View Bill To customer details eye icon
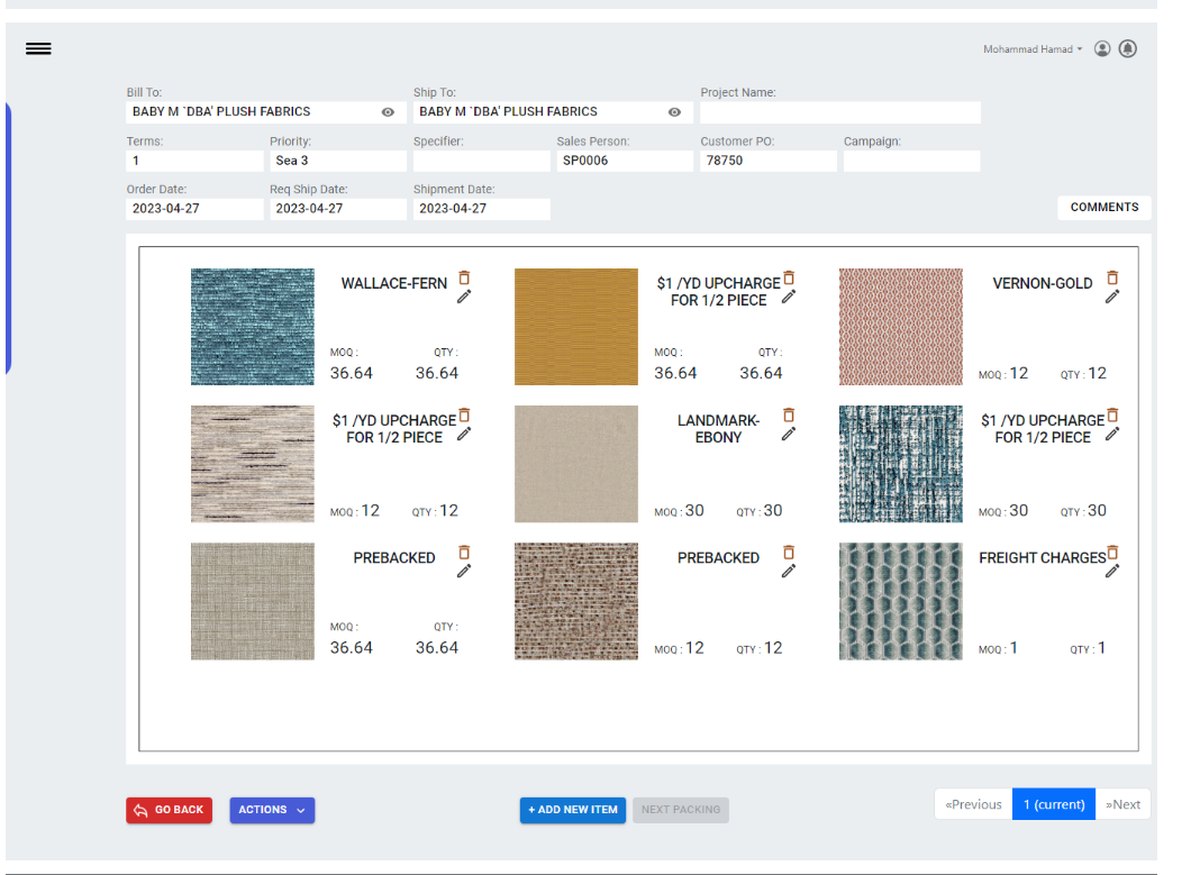Screen dimensions: 1200x875 tap(388, 112)
